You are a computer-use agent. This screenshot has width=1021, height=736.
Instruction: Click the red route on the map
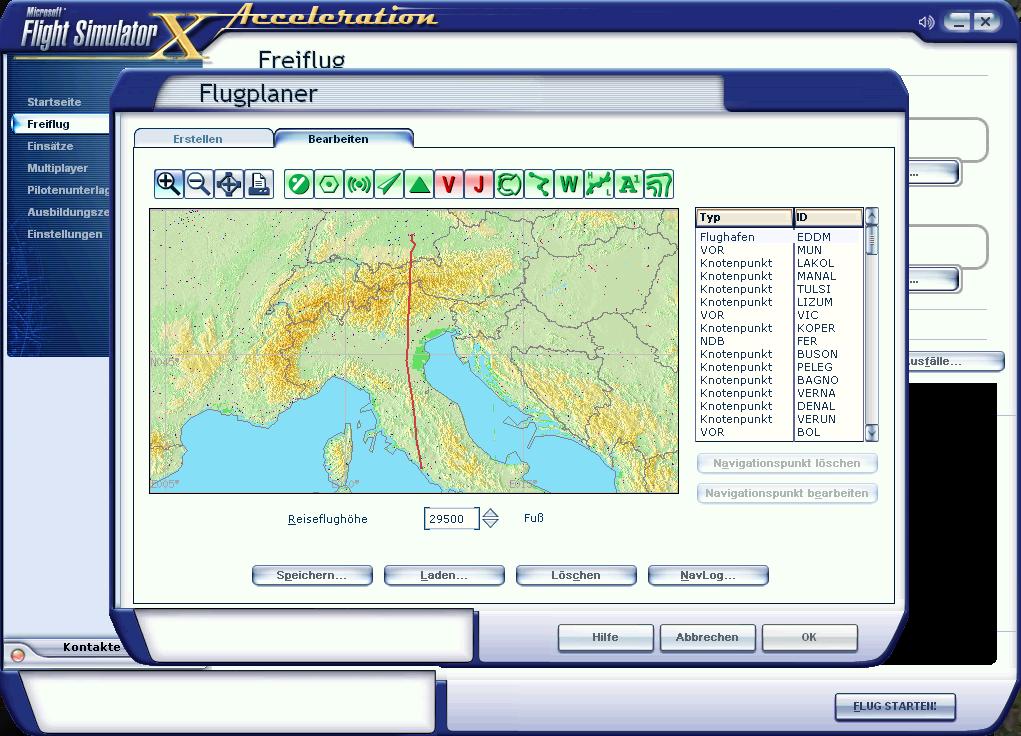[410, 352]
